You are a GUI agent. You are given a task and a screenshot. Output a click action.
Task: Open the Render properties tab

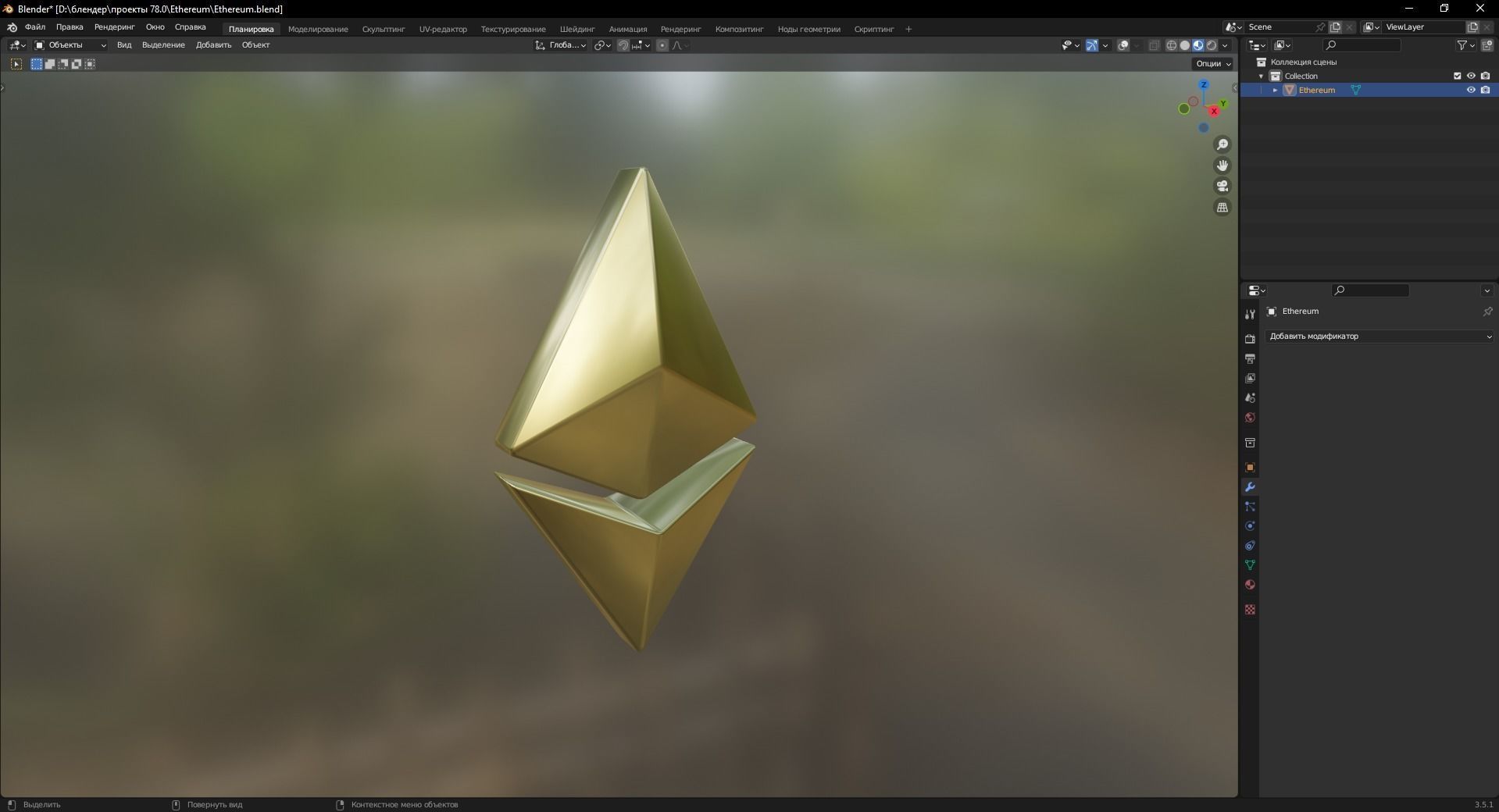click(x=1250, y=339)
